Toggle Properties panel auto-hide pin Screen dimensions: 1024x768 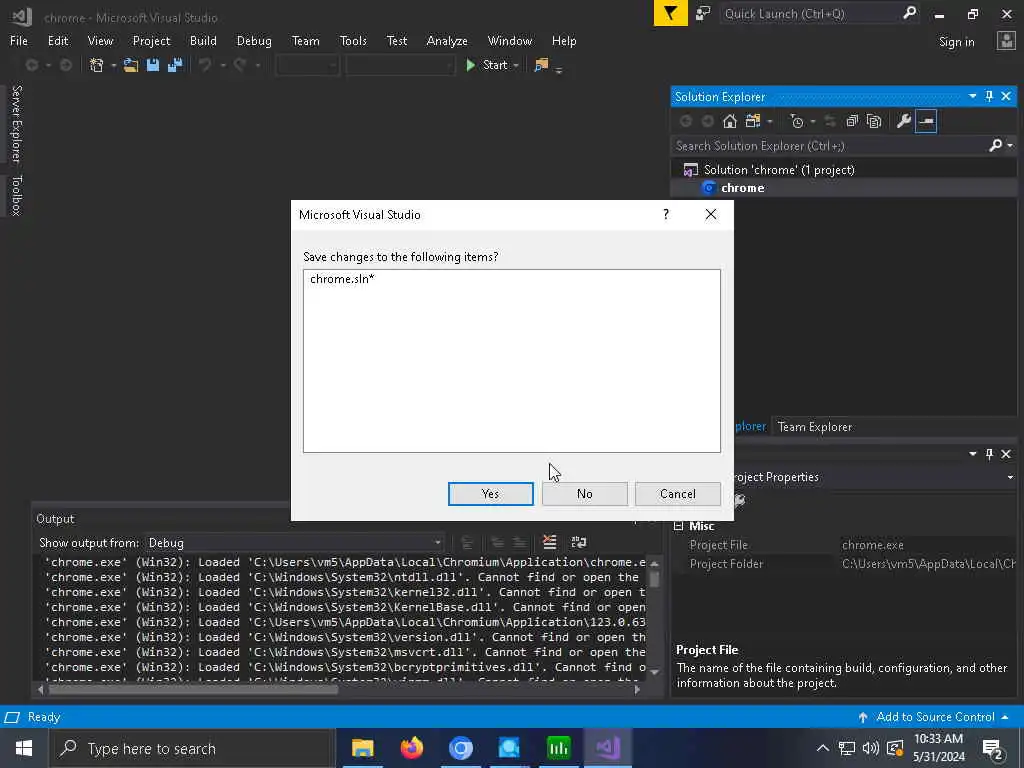pos(989,454)
